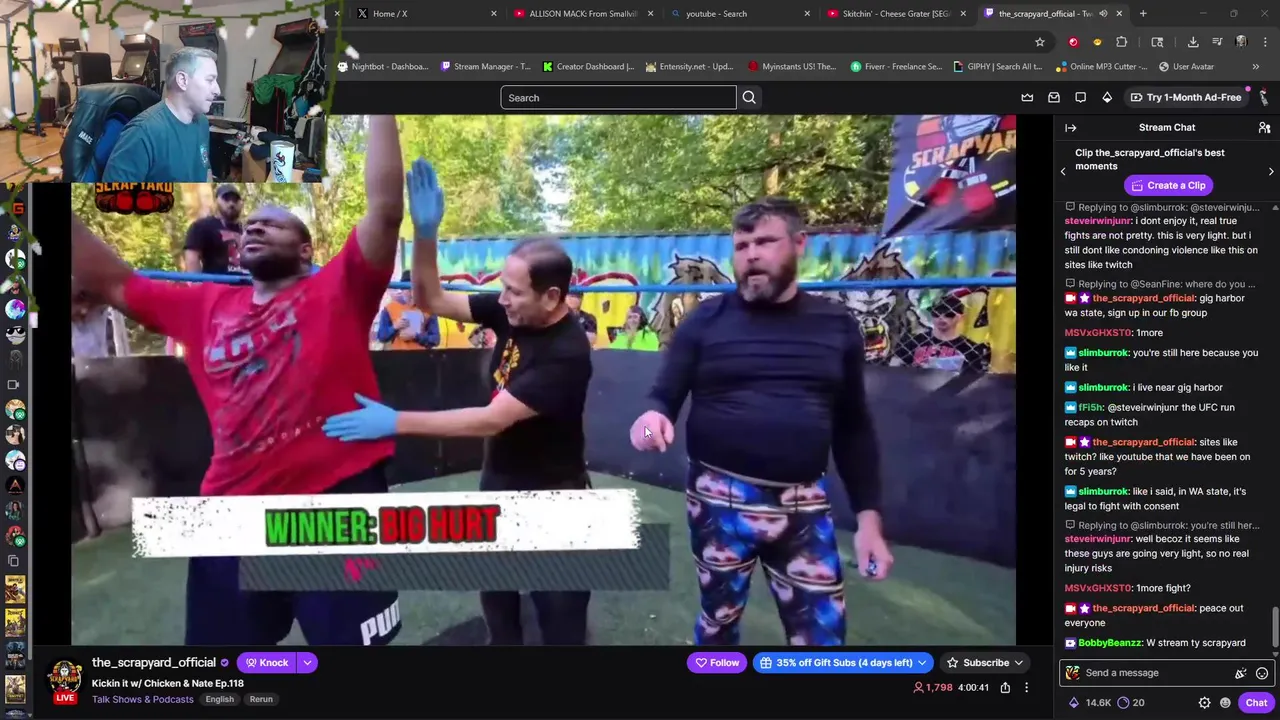The height and width of the screenshot is (720, 1280).
Task: Open Creator Dashboard bookmark
Action: [x=588, y=67]
